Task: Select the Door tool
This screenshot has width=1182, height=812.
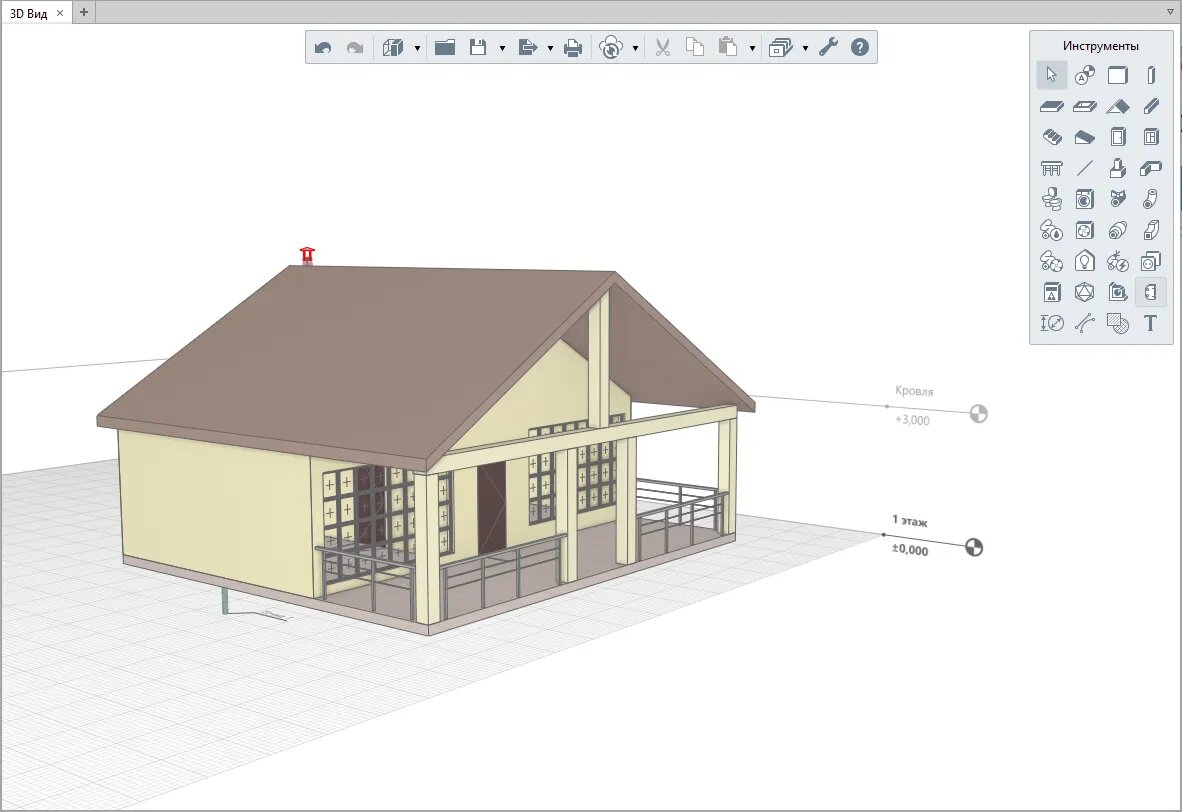Action: 1118,137
